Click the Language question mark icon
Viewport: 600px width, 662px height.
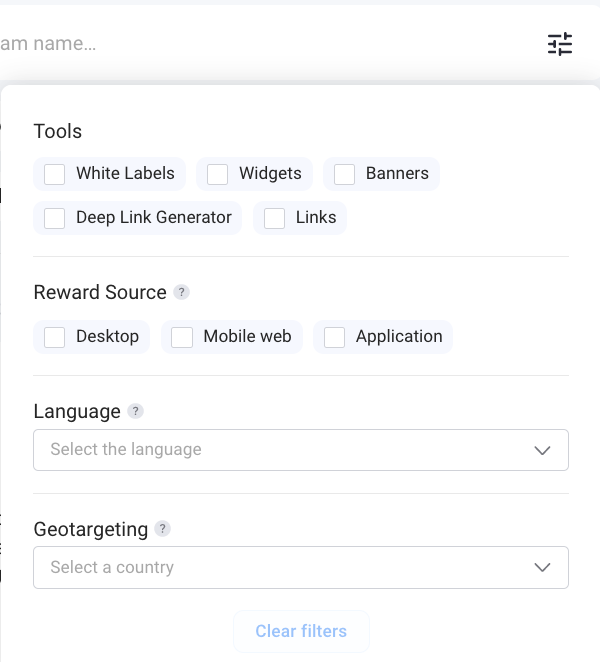pos(136,411)
